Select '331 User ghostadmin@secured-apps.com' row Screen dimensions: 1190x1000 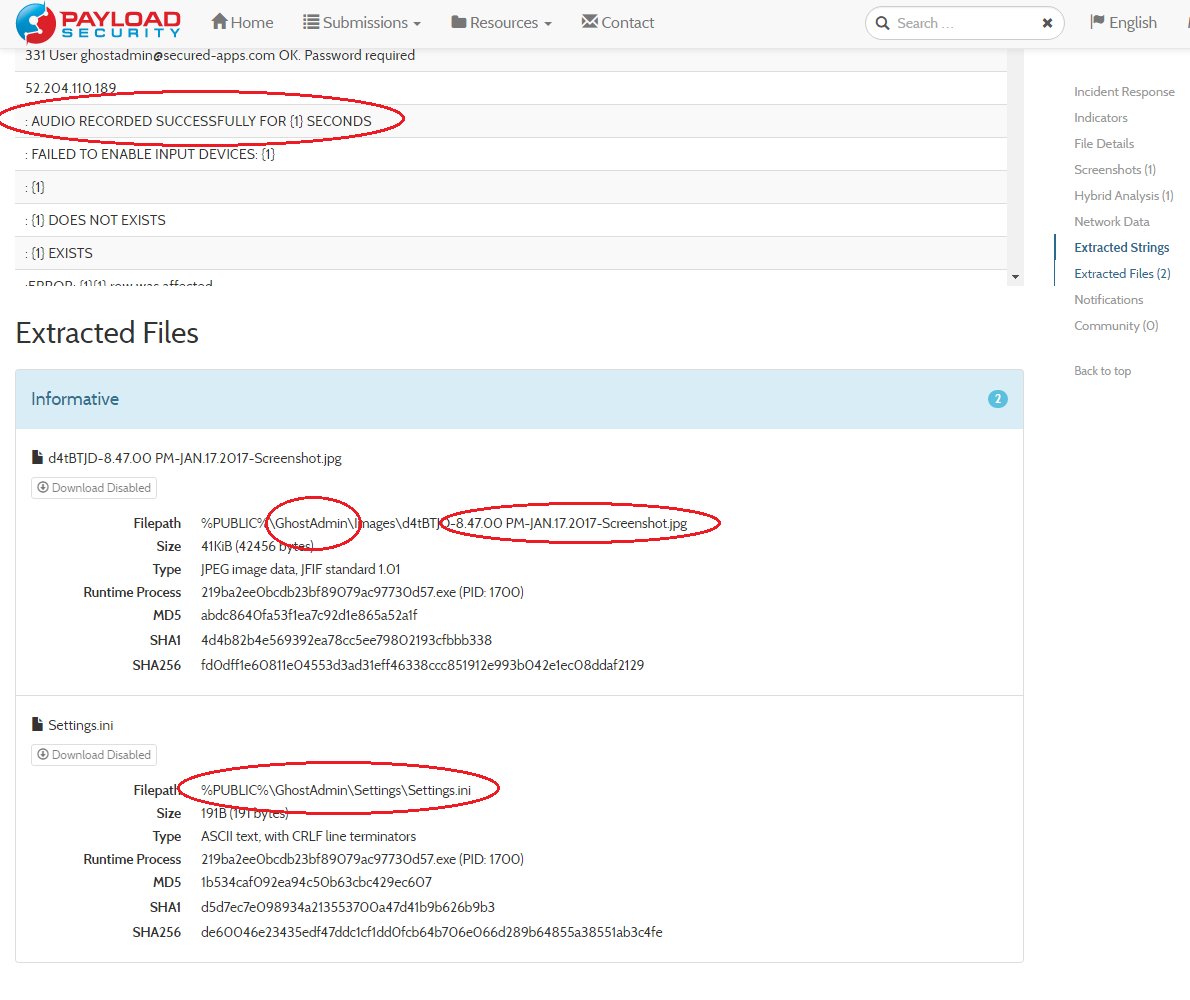(x=511, y=59)
